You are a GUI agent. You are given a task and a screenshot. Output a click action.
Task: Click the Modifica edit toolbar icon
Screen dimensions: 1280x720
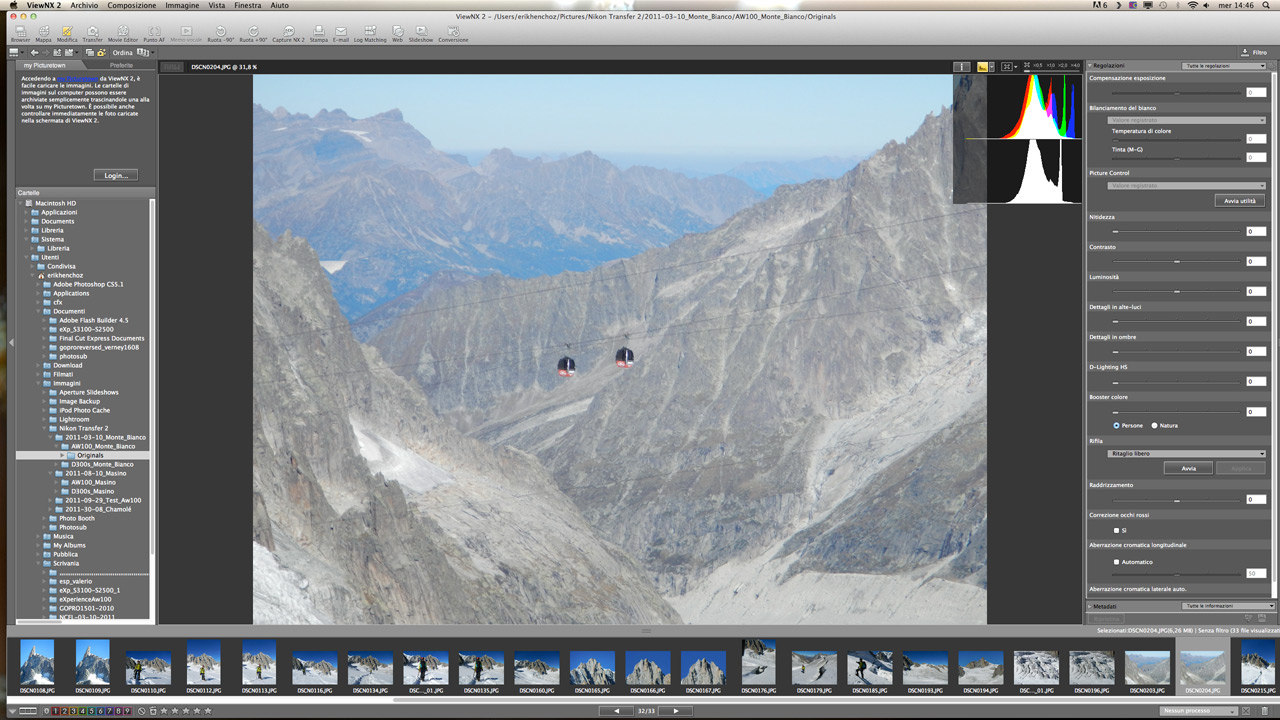click(67, 34)
